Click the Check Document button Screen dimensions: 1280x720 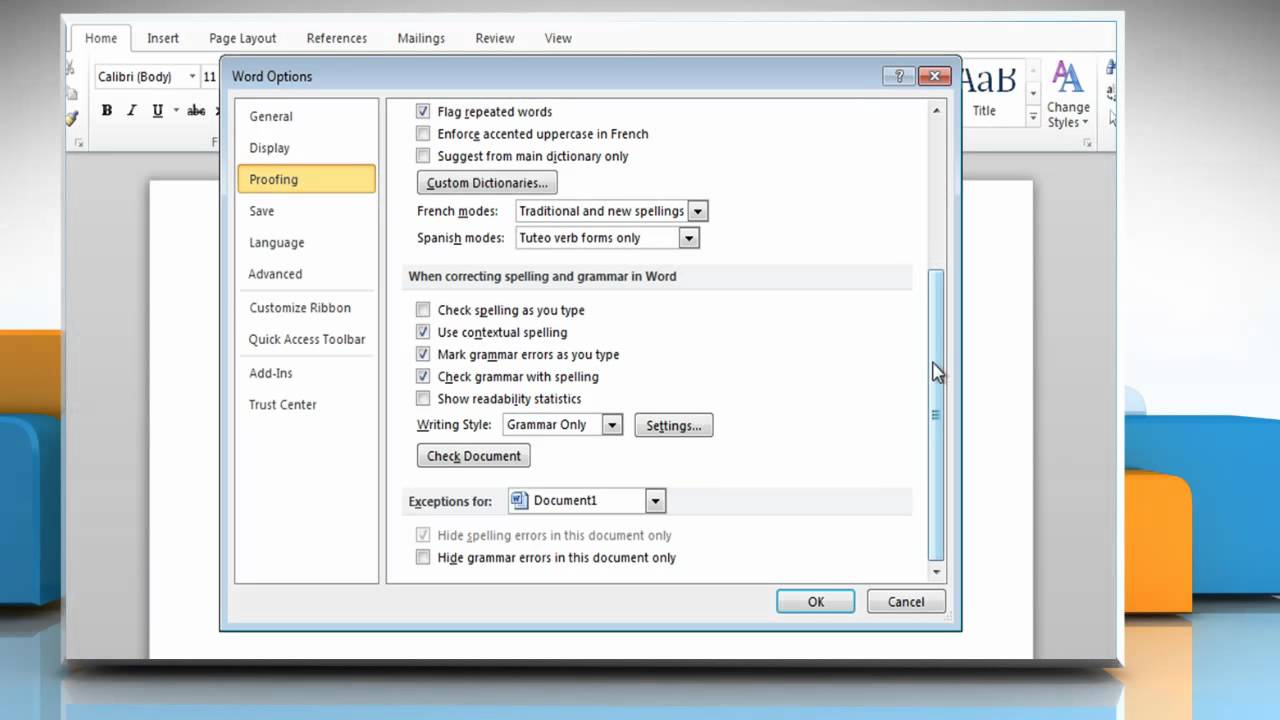click(474, 456)
